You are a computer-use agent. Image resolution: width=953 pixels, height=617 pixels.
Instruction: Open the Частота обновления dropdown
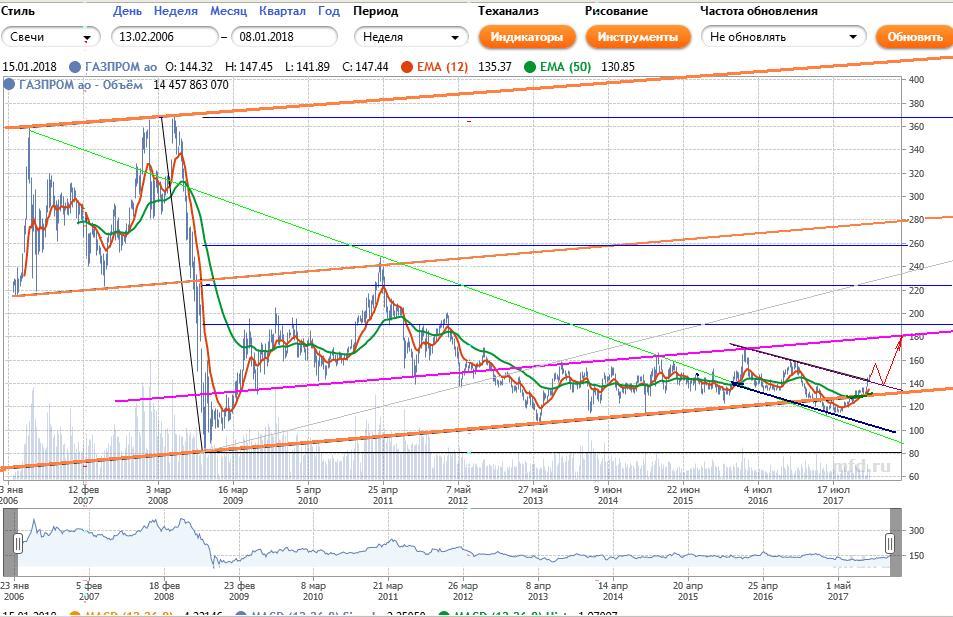(783, 37)
